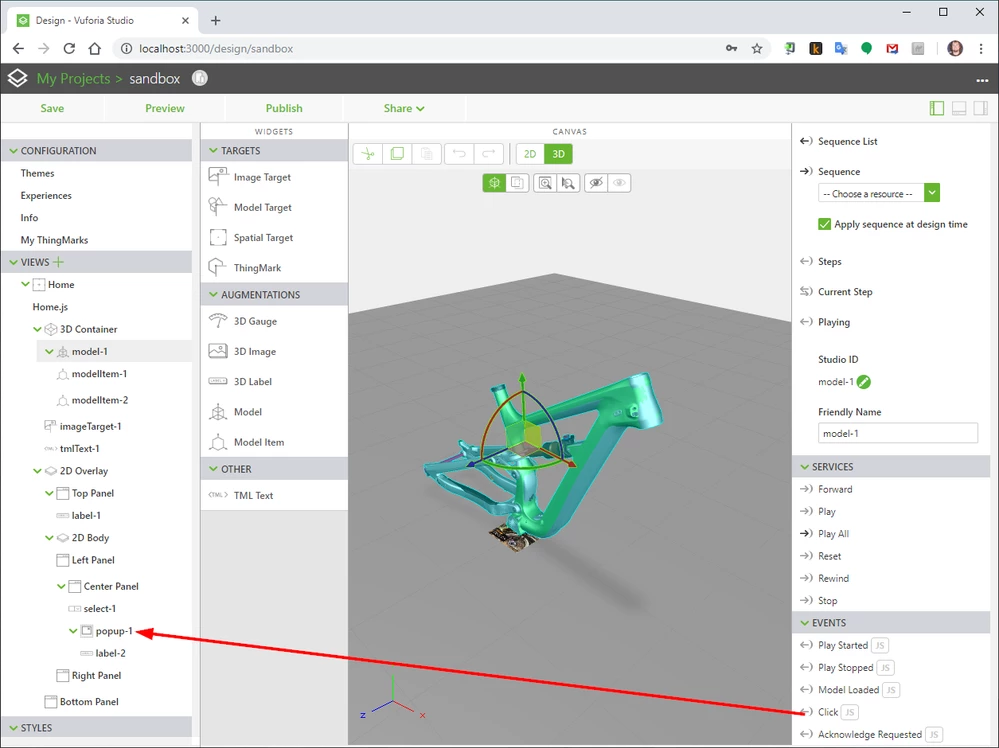Click the Undo arrow in canvas toolbar
The width and height of the screenshot is (999, 748).
459,154
